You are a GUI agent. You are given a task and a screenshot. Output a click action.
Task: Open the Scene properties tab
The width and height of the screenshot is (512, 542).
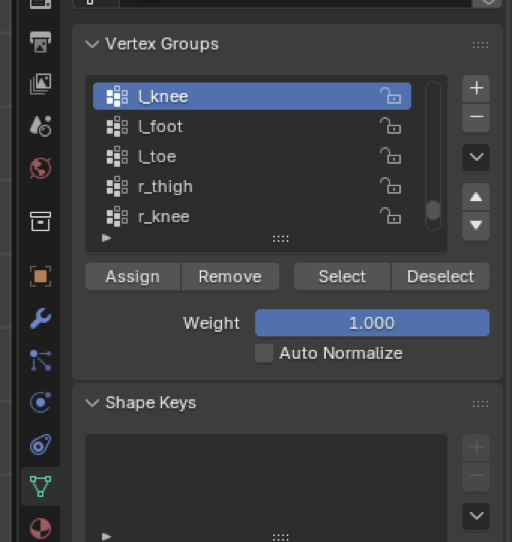[40, 126]
